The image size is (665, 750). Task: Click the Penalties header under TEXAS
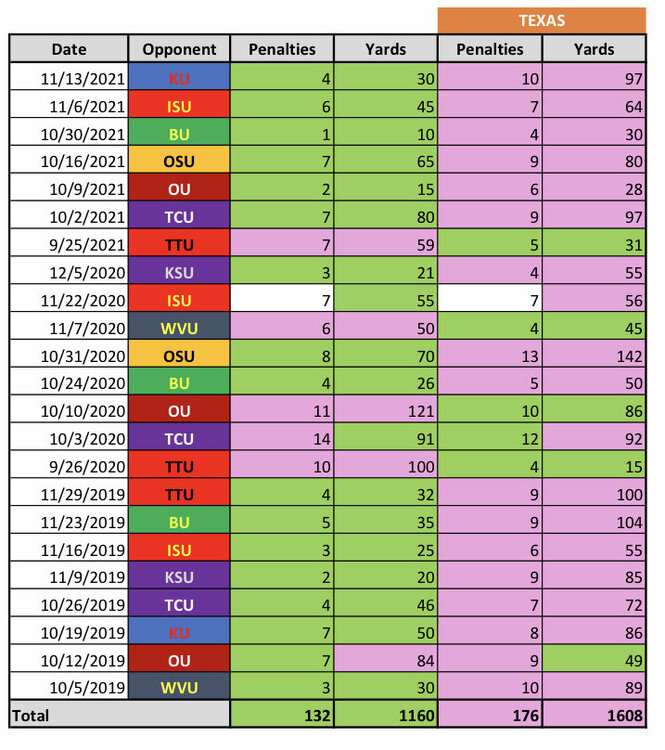coord(489,49)
